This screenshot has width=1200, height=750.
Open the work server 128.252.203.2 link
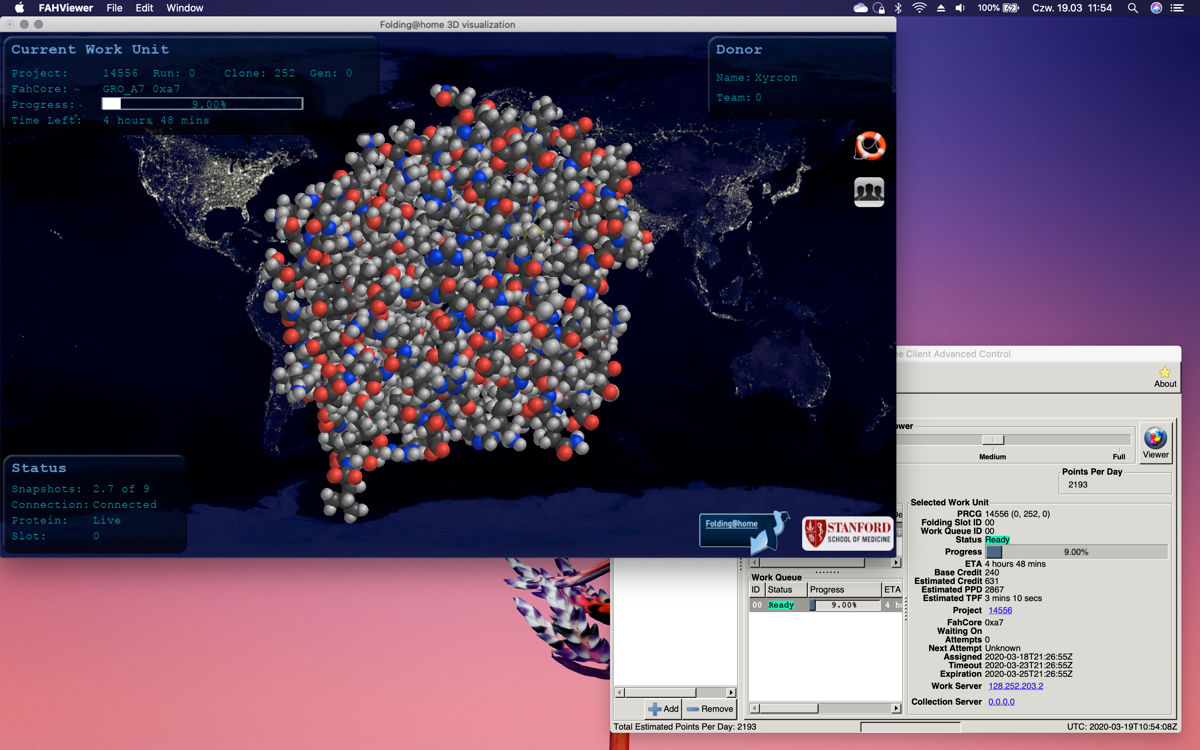click(1015, 686)
